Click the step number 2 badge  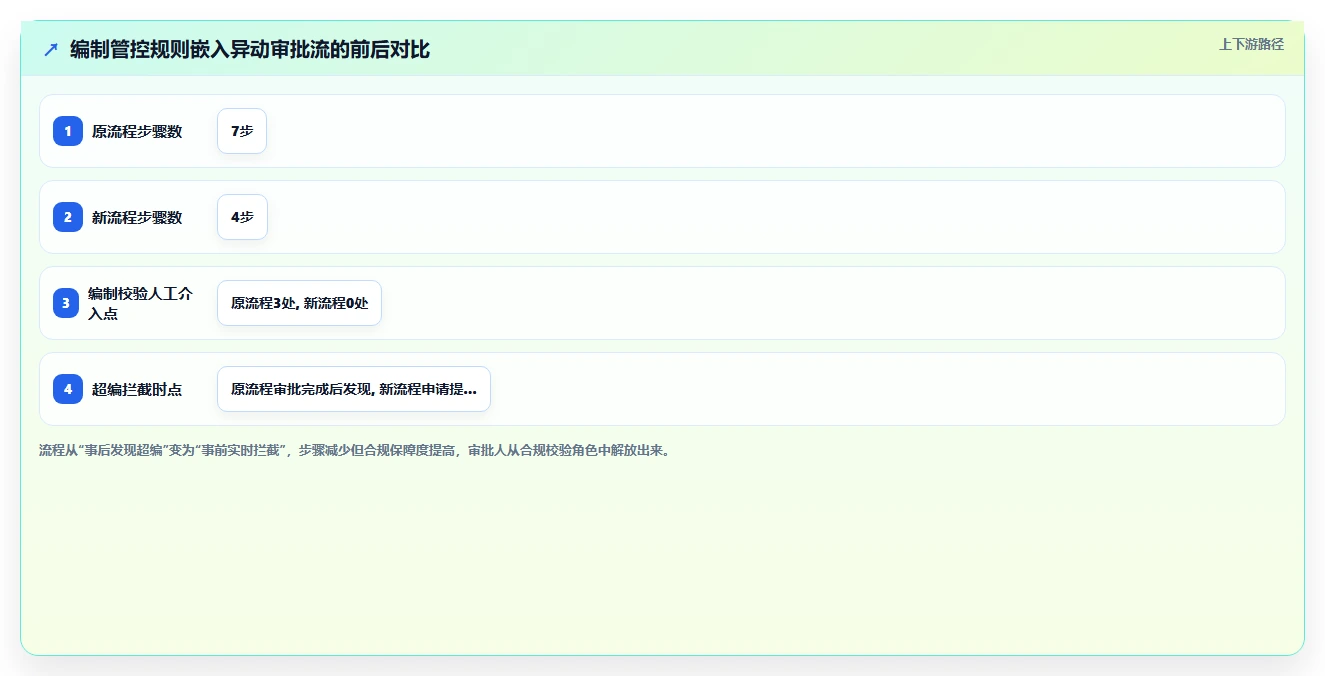(x=68, y=217)
